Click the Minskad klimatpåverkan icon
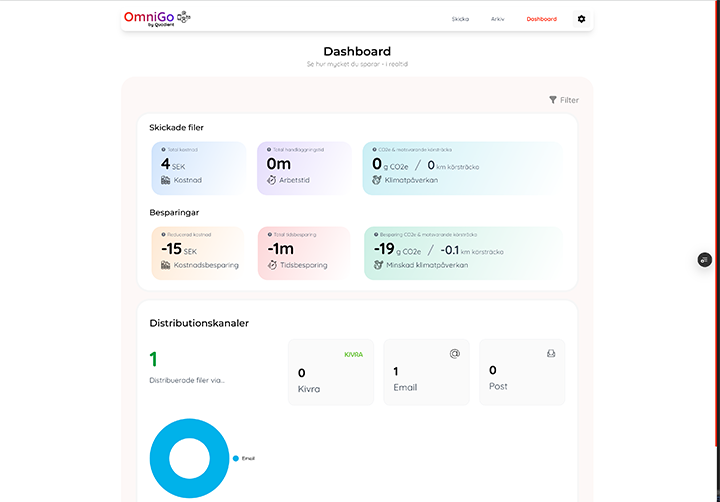The width and height of the screenshot is (720, 502). [x=378, y=265]
